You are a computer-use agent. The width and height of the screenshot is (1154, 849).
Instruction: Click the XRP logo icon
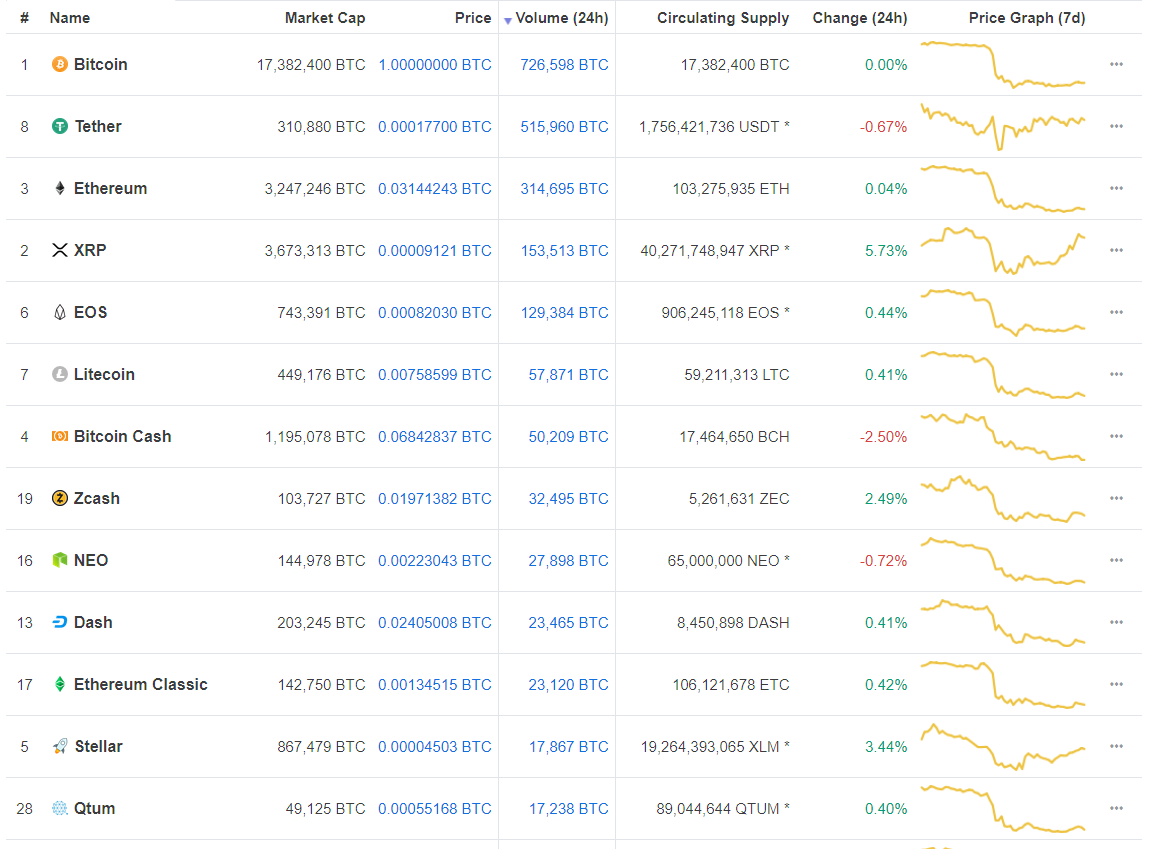click(x=60, y=250)
